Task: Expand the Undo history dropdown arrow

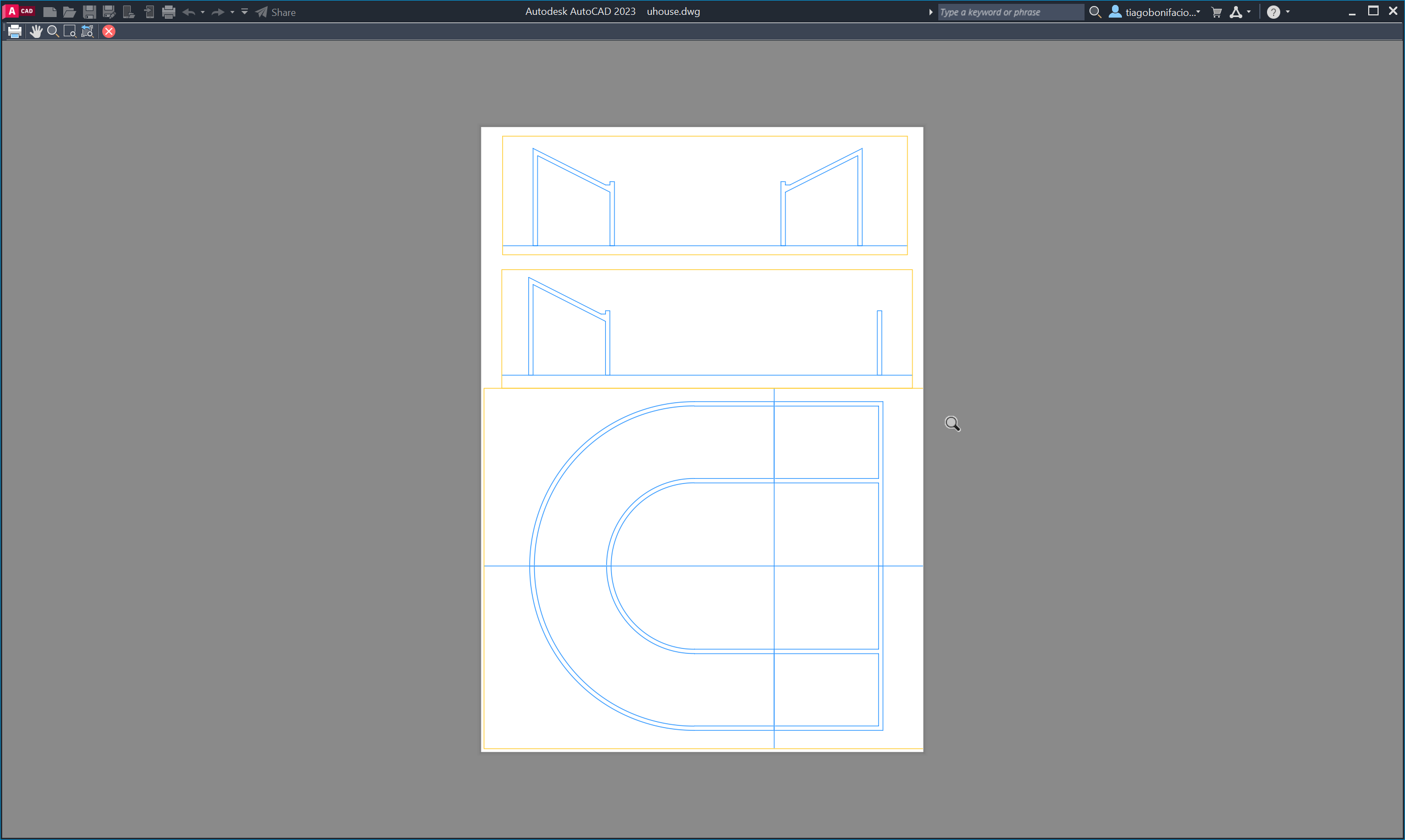Action: coord(203,12)
